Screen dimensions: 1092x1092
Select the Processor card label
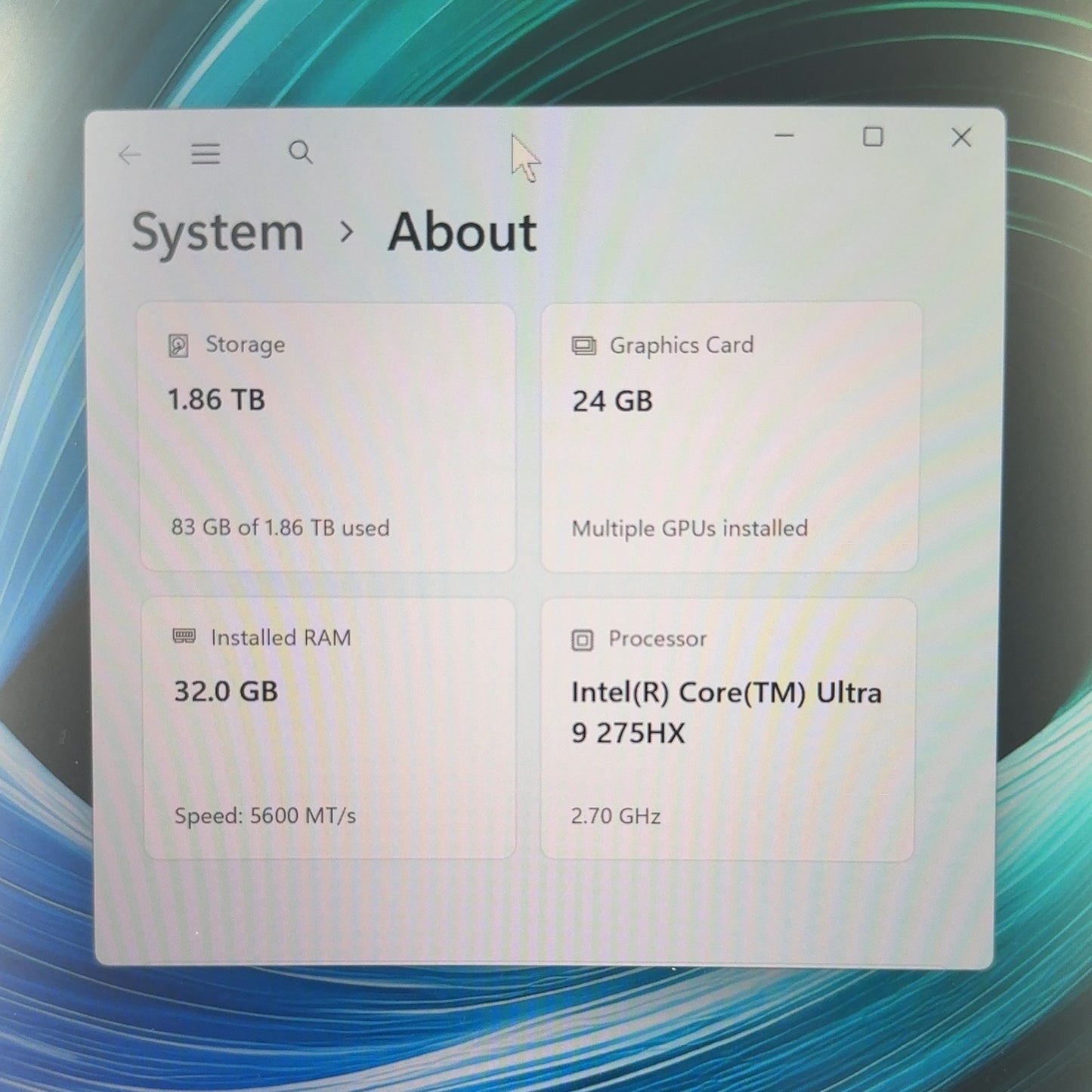coord(657,639)
